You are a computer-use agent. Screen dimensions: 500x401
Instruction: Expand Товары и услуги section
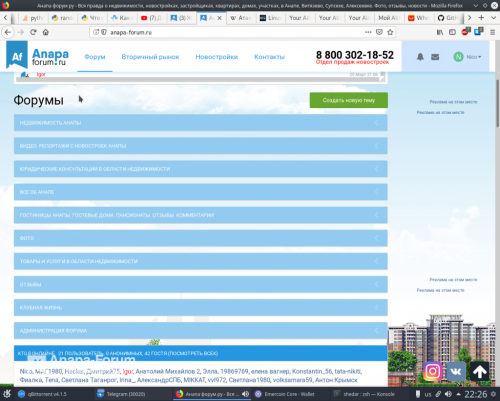201,261
